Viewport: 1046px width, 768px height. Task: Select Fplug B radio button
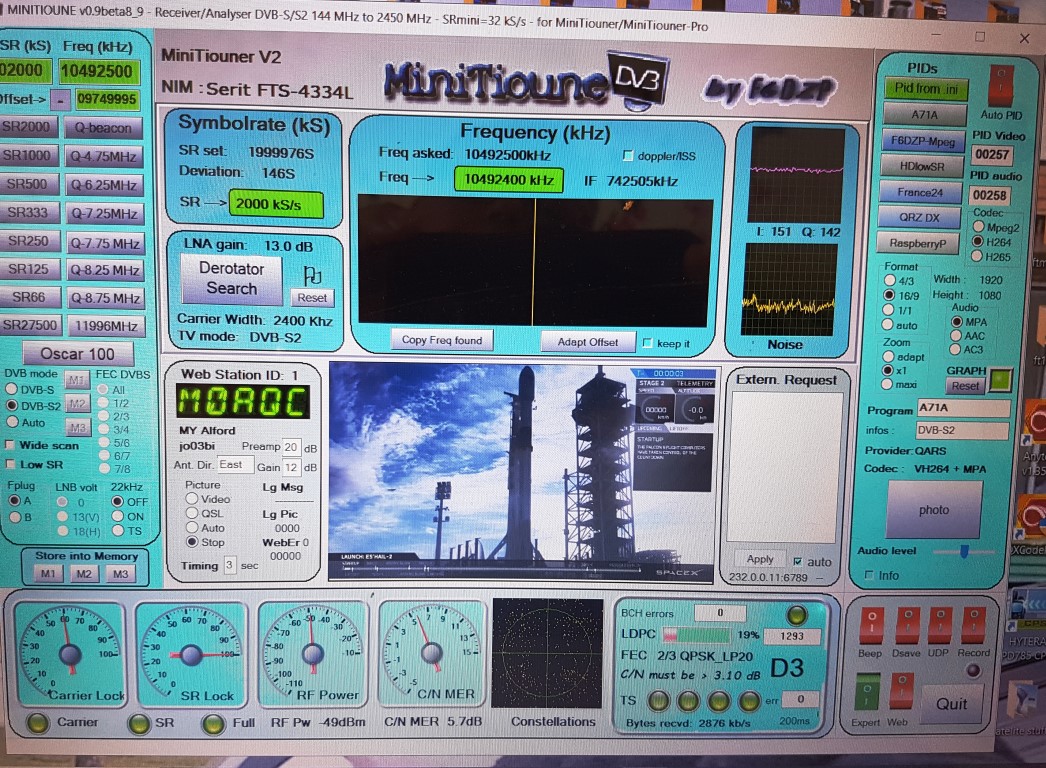[x=15, y=517]
